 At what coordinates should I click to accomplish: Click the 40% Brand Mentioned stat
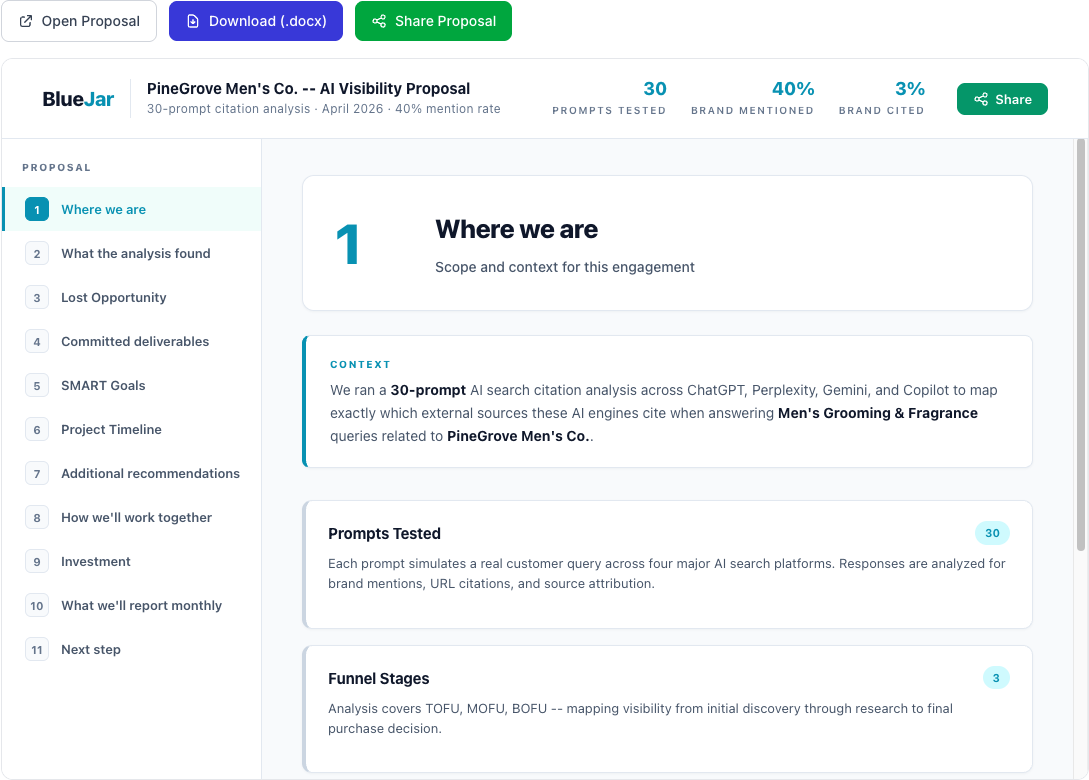[752, 99]
